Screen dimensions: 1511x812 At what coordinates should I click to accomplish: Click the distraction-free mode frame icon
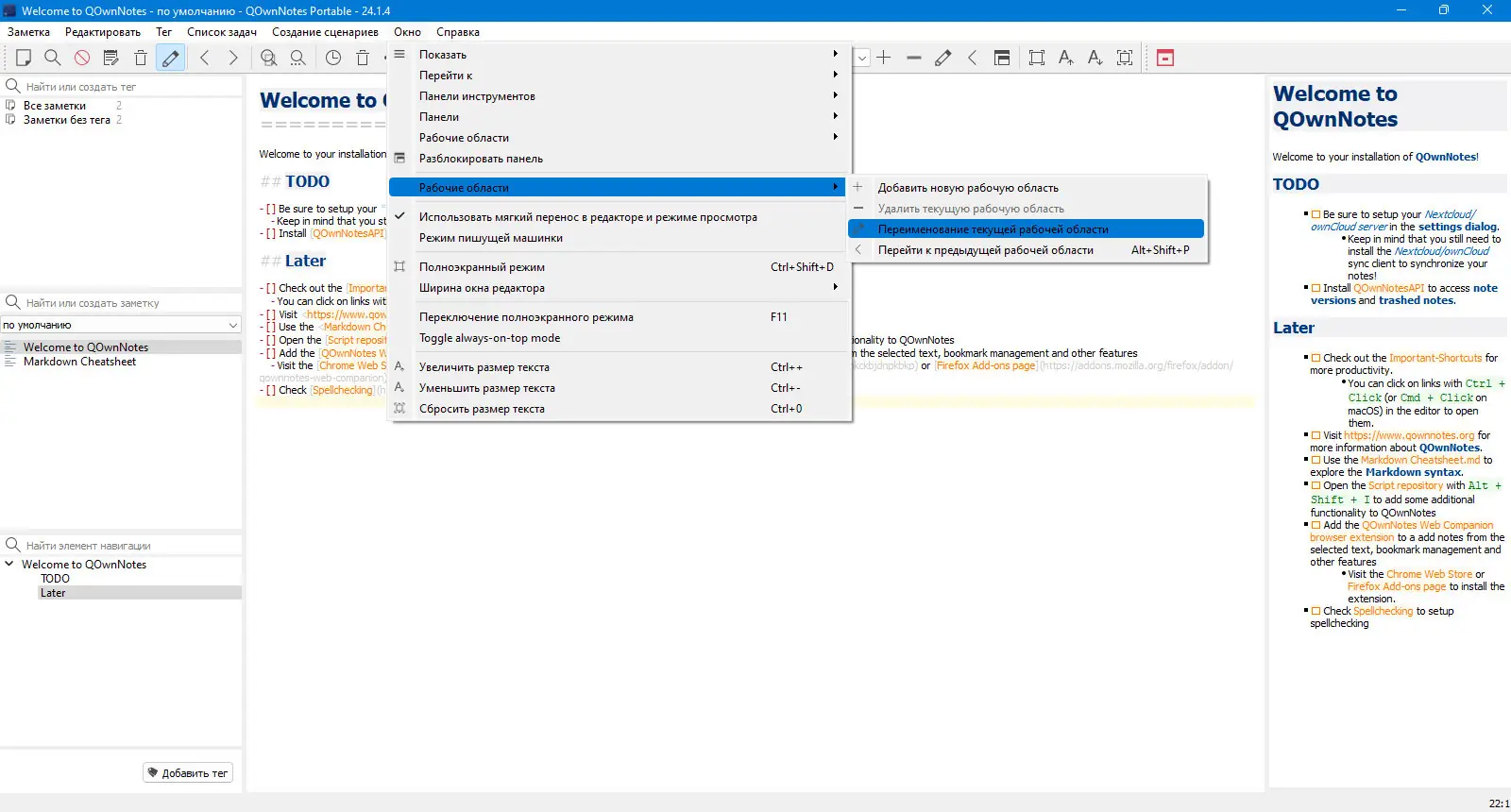pos(1037,58)
